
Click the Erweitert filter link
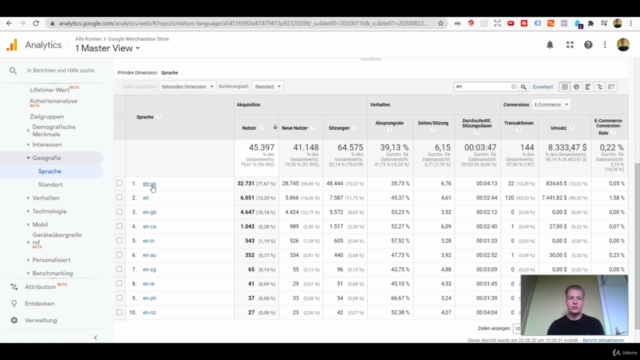tap(542, 87)
